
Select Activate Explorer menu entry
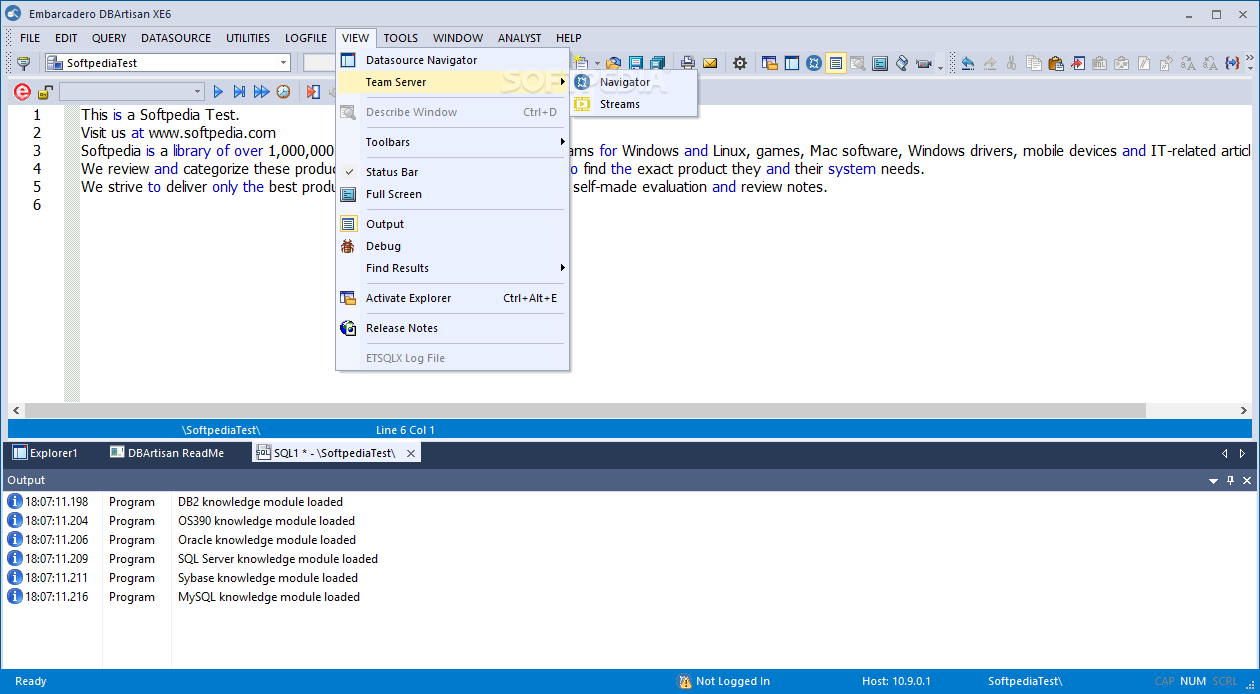(452, 298)
